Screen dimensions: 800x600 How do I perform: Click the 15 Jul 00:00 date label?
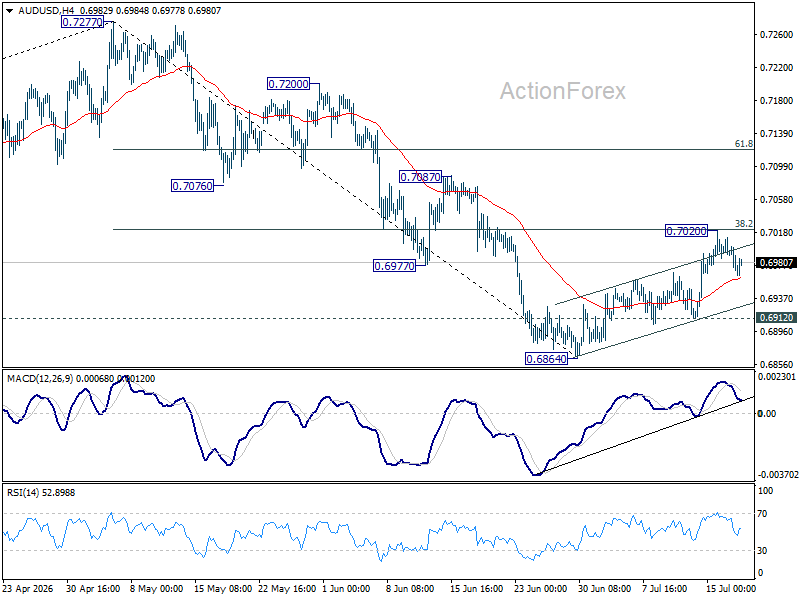tap(731, 589)
